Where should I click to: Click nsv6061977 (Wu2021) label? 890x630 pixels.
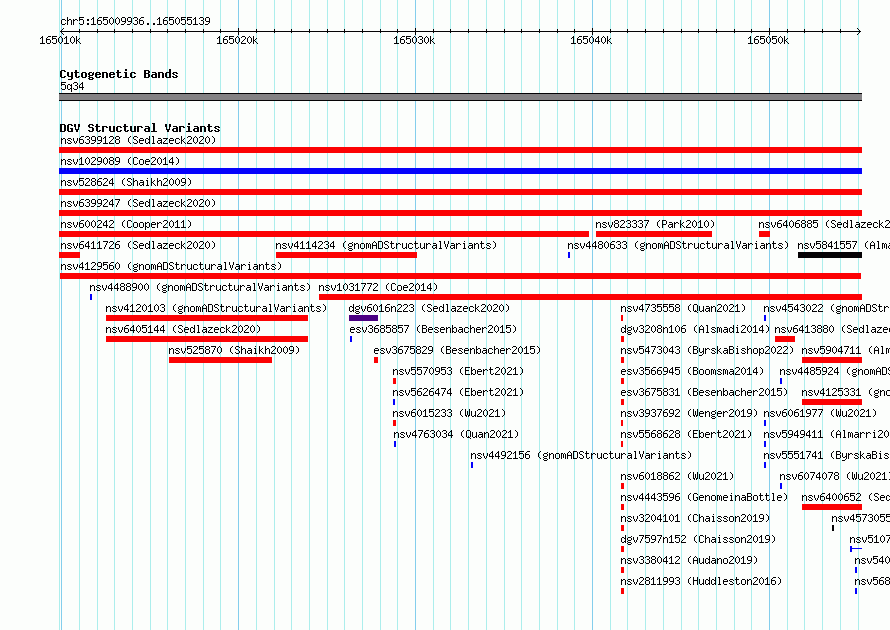point(820,413)
